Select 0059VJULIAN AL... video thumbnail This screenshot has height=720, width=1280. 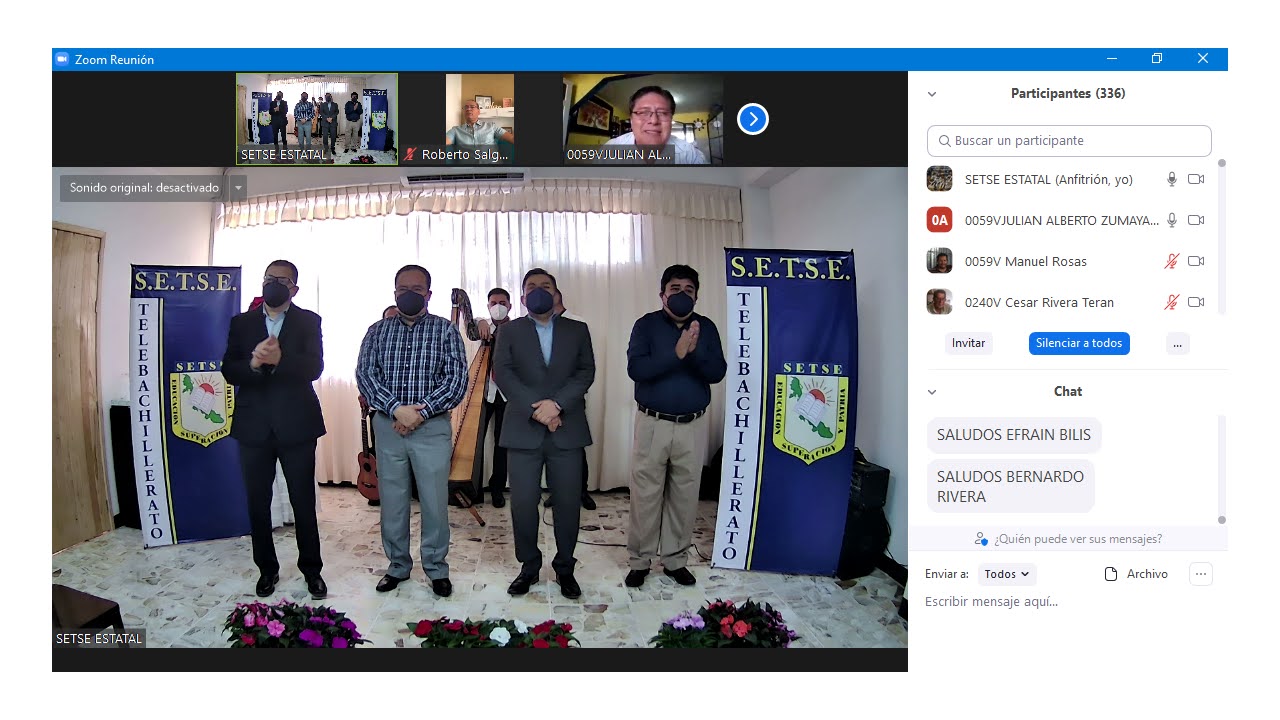pyautogui.click(x=643, y=119)
